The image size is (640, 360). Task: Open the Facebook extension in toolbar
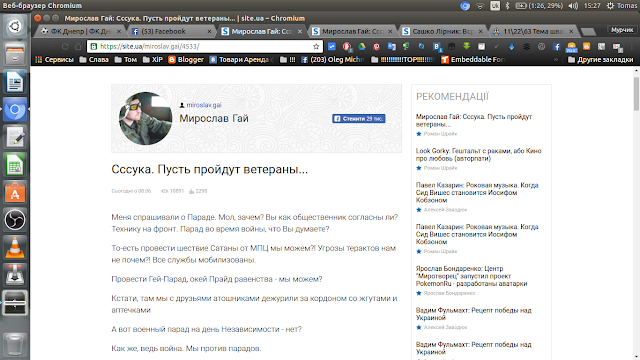pyautogui.click(x=556, y=47)
